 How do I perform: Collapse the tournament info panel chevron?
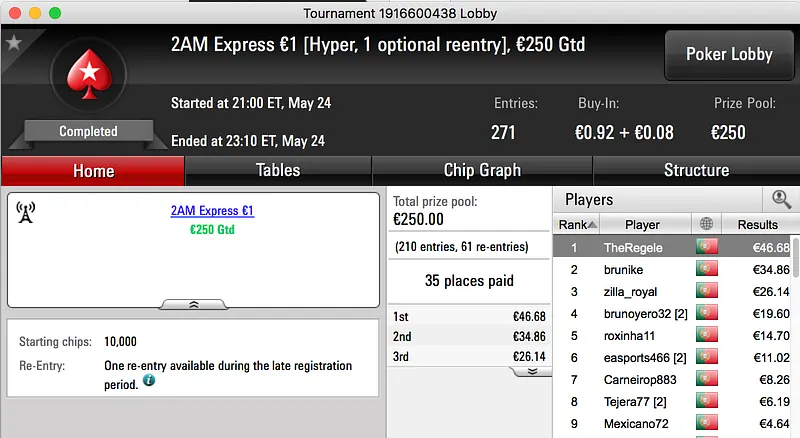tap(194, 304)
